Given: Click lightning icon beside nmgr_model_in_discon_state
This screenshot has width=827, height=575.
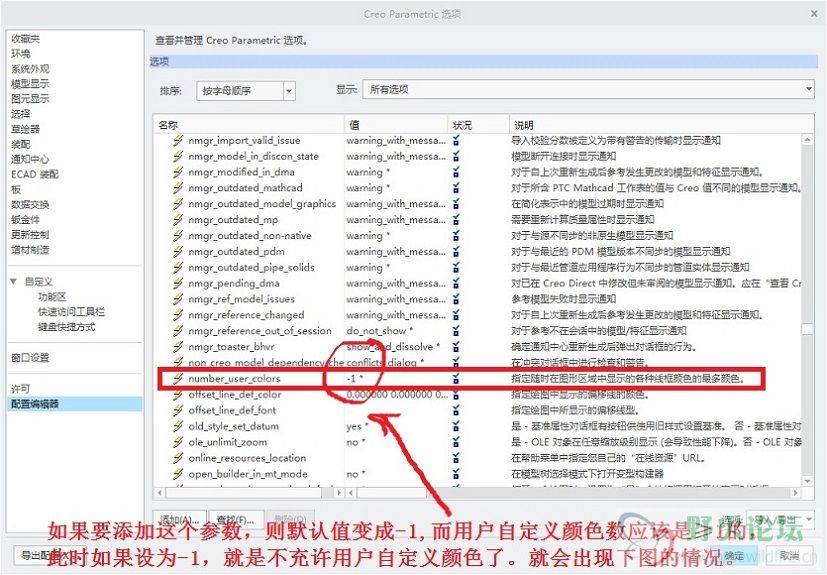Looking at the screenshot, I should [178, 156].
